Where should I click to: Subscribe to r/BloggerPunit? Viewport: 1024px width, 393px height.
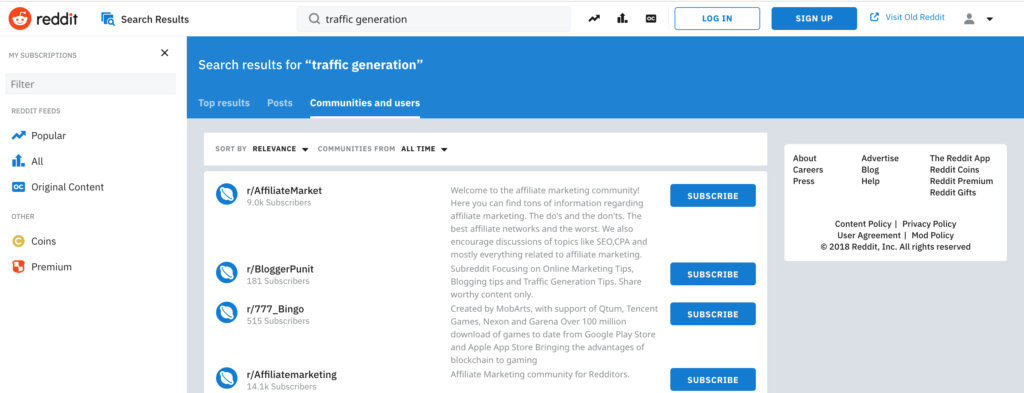pyautogui.click(x=712, y=274)
